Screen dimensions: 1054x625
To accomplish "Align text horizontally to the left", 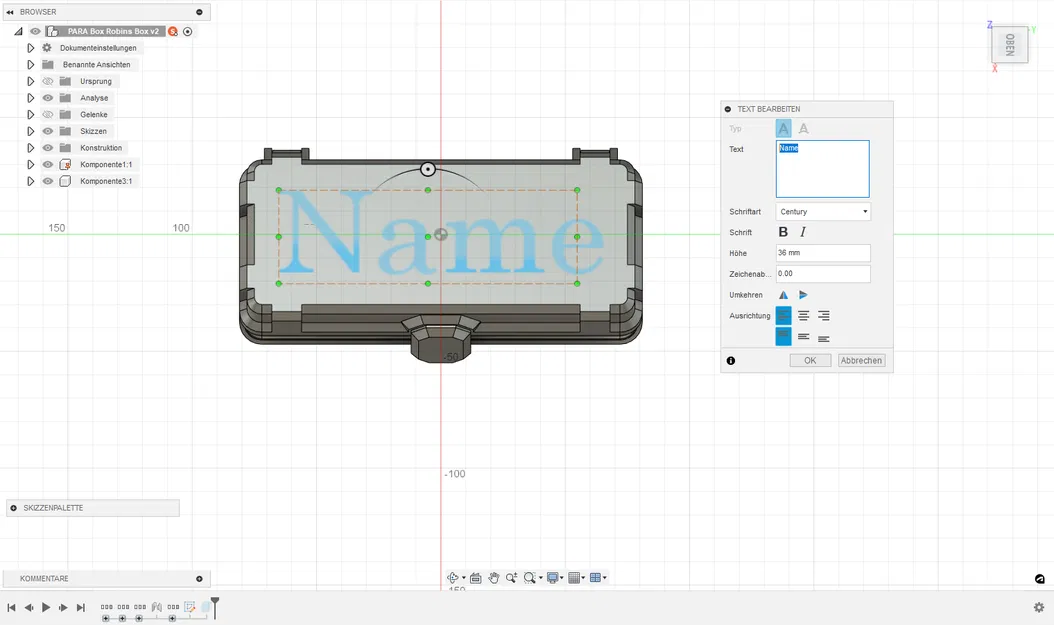I will (783, 315).
